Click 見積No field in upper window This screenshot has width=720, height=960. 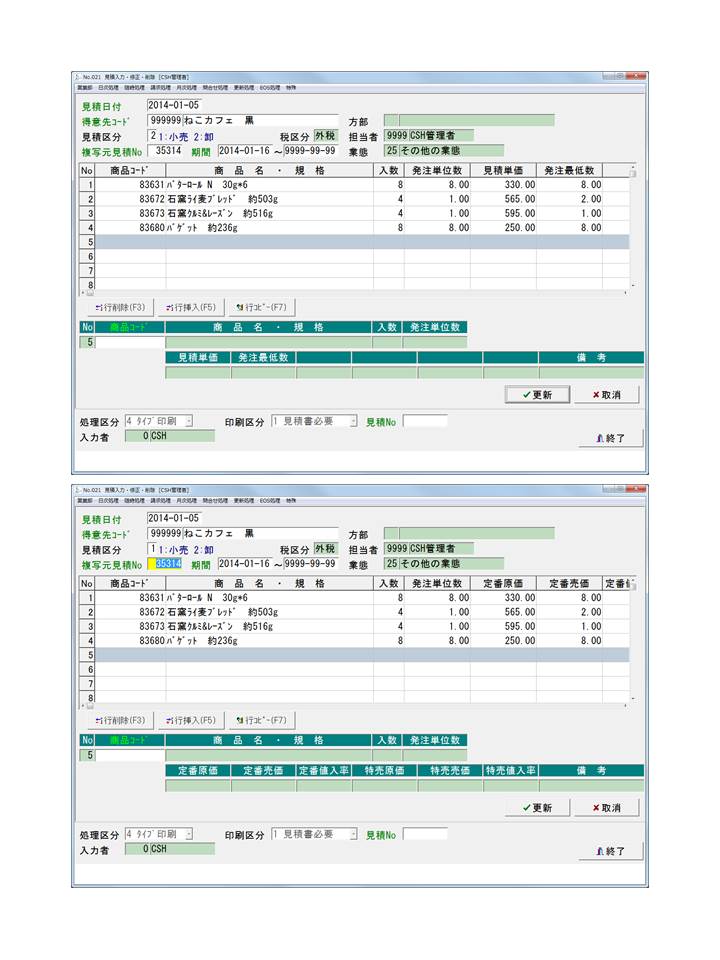click(426, 421)
